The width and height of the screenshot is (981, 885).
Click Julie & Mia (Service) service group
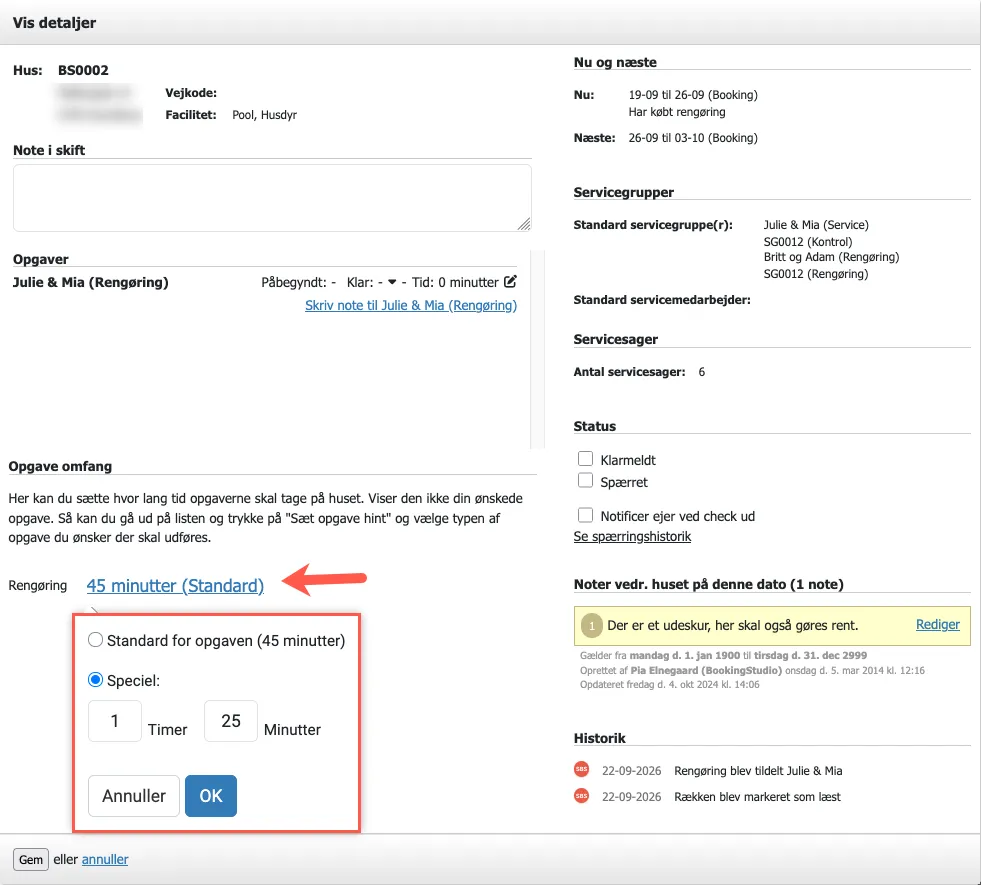click(816, 225)
